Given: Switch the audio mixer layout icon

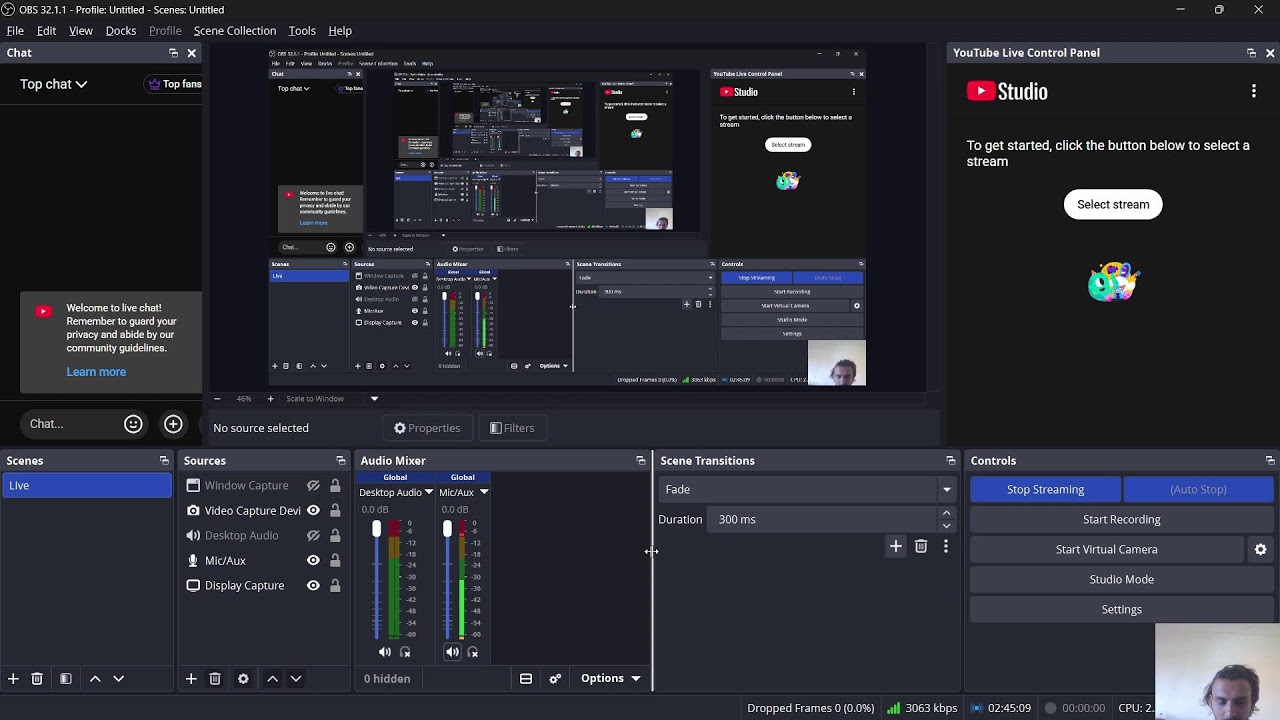Looking at the screenshot, I should (526, 678).
